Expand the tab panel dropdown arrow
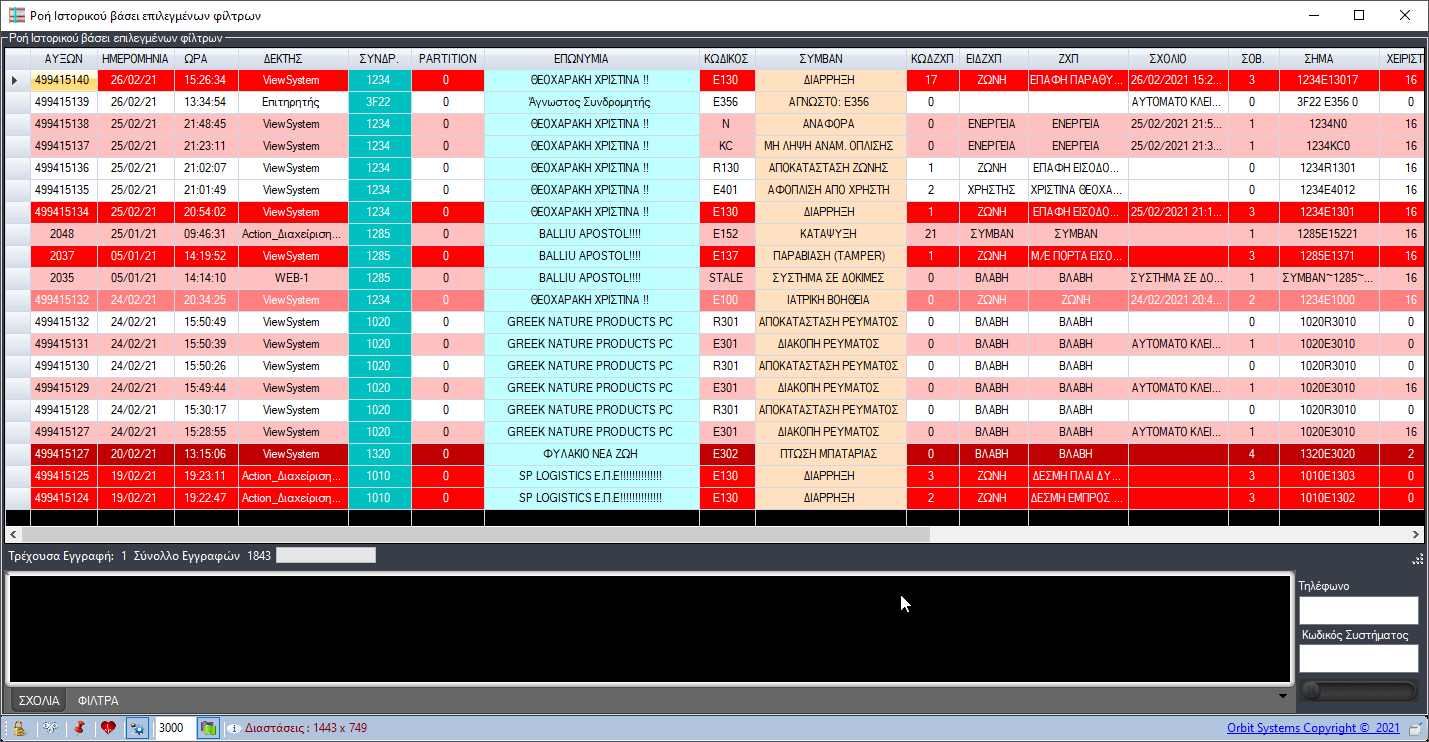 point(1283,696)
